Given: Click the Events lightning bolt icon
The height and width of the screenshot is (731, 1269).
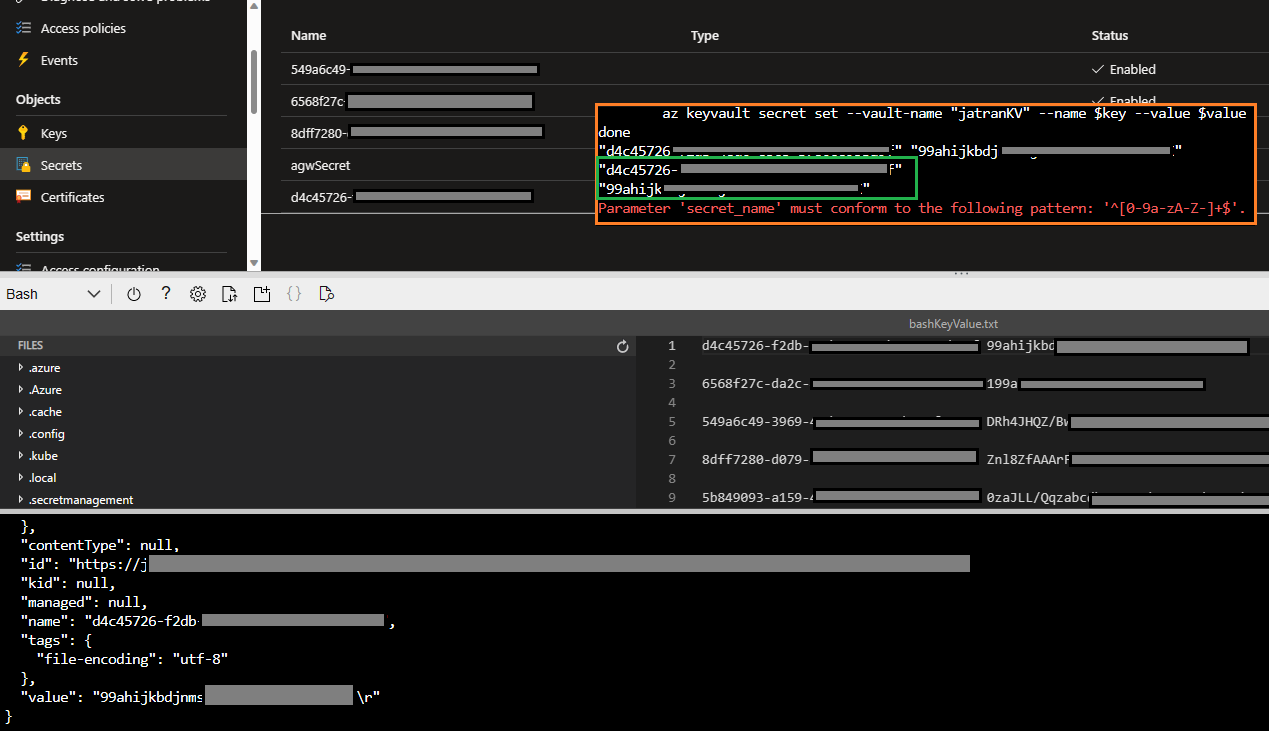Looking at the screenshot, I should 24,60.
